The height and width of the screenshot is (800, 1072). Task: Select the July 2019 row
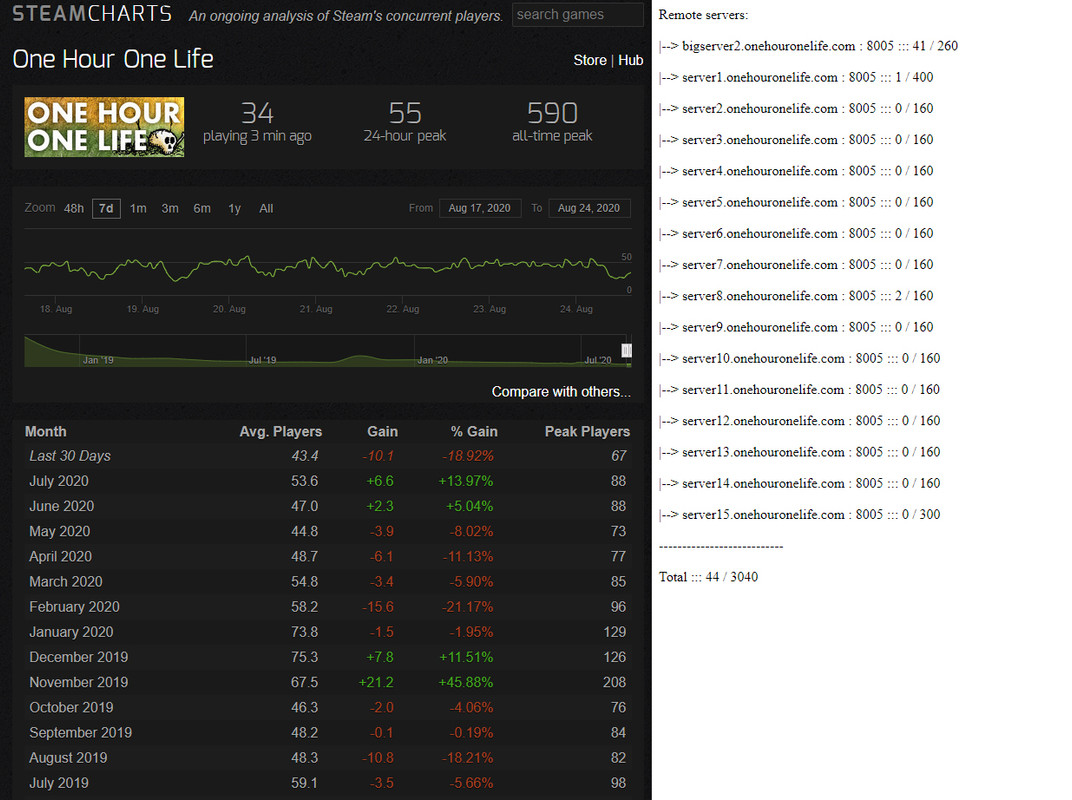327,783
